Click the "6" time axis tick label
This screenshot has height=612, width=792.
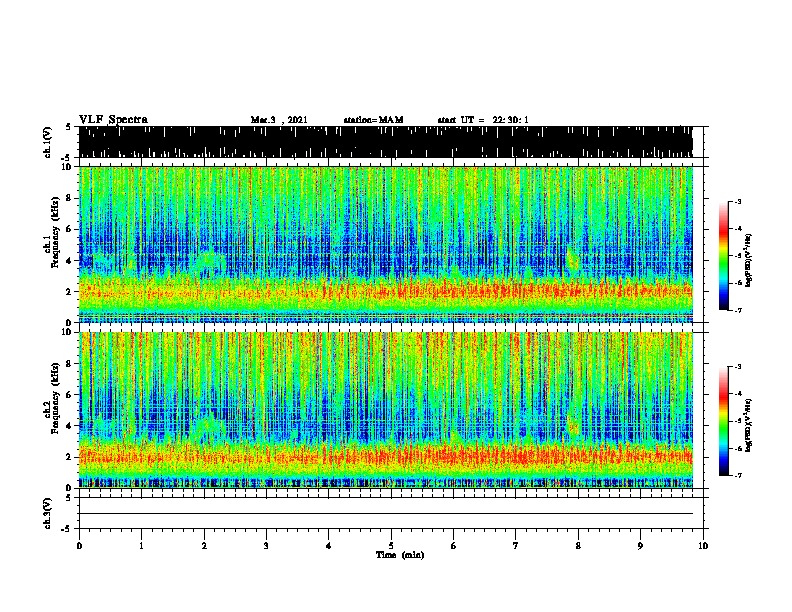454,546
